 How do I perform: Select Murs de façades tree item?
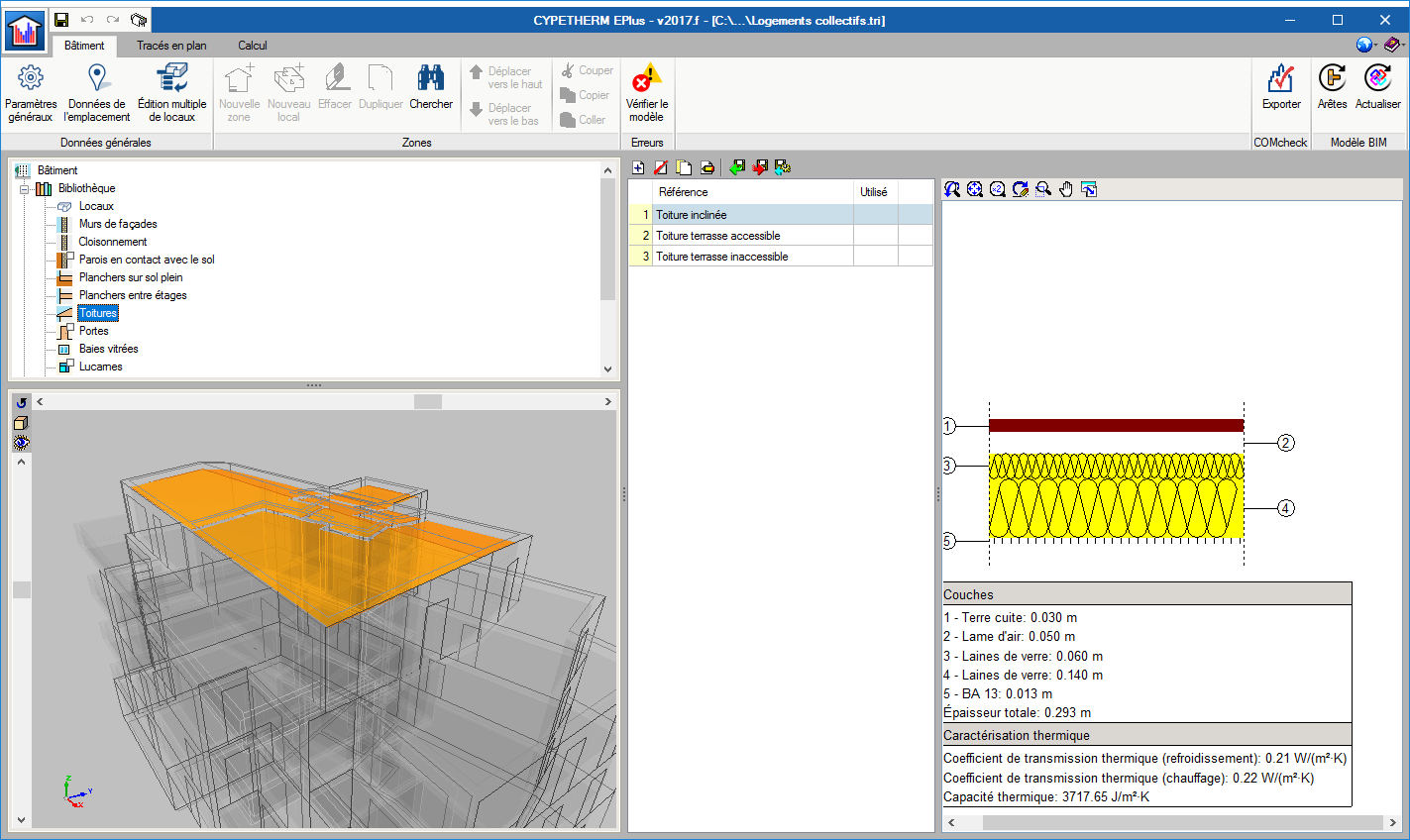(x=118, y=224)
